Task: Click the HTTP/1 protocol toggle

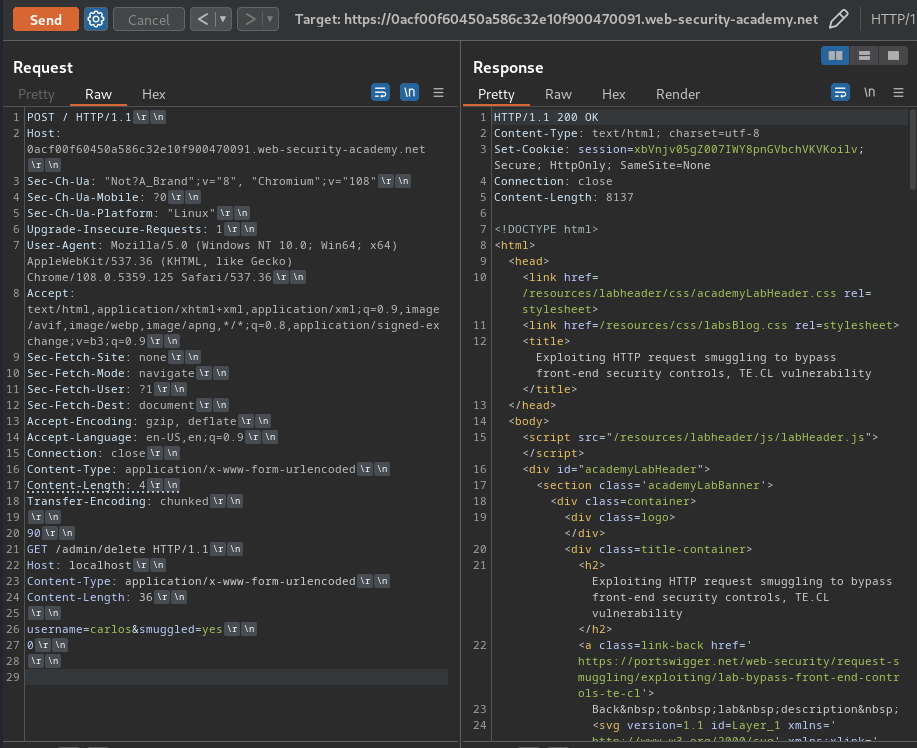Action: (893, 19)
